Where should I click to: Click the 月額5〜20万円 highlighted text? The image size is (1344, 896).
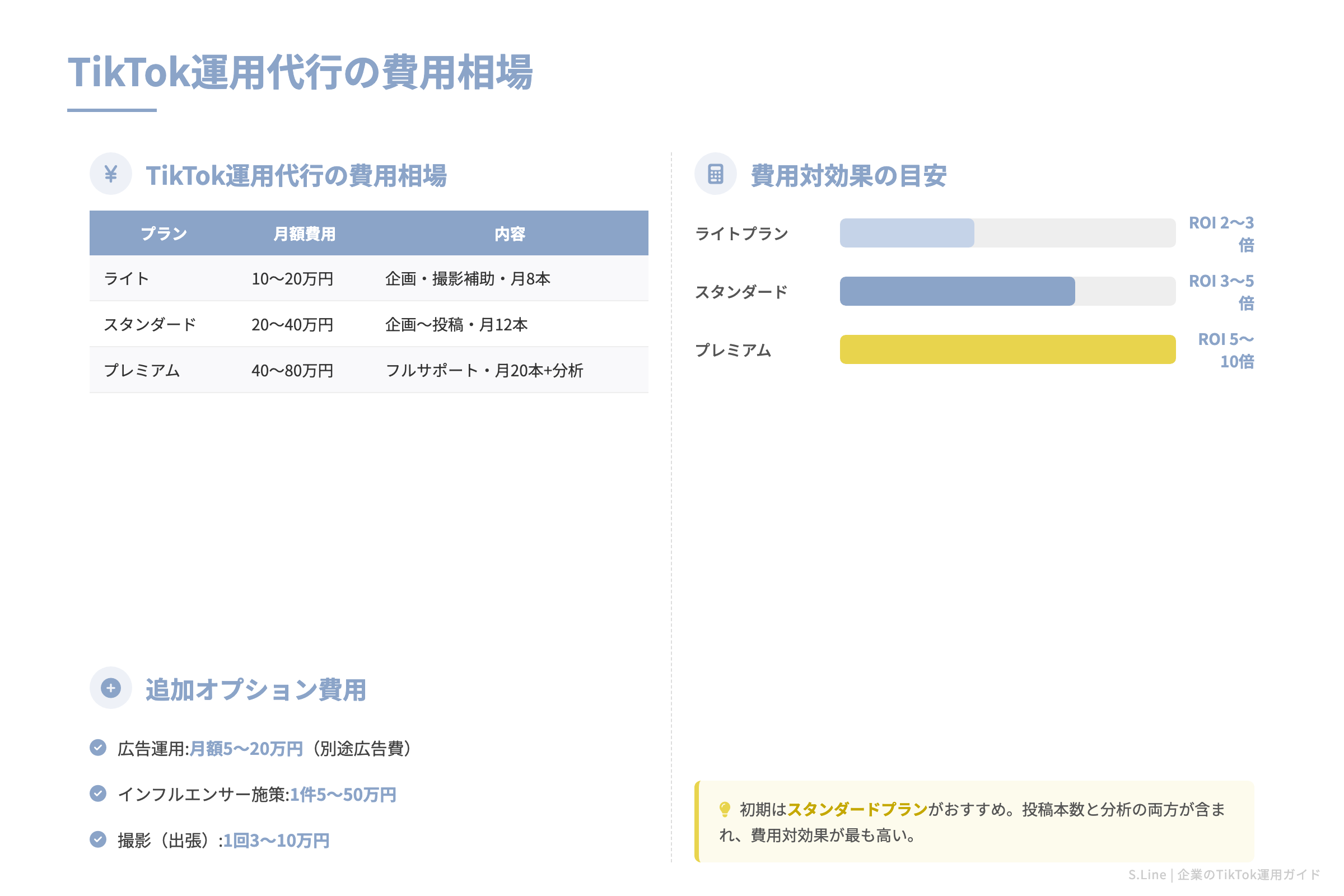click(x=246, y=746)
